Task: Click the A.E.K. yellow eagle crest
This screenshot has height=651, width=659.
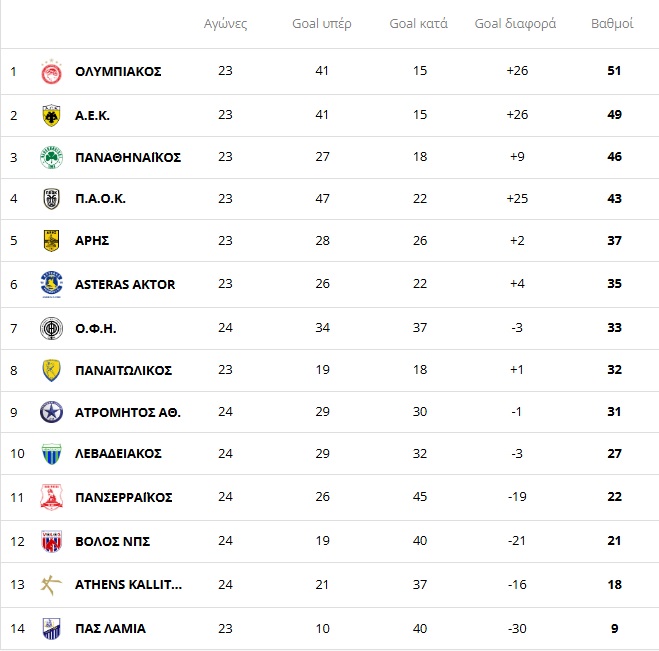Action: click(x=51, y=115)
